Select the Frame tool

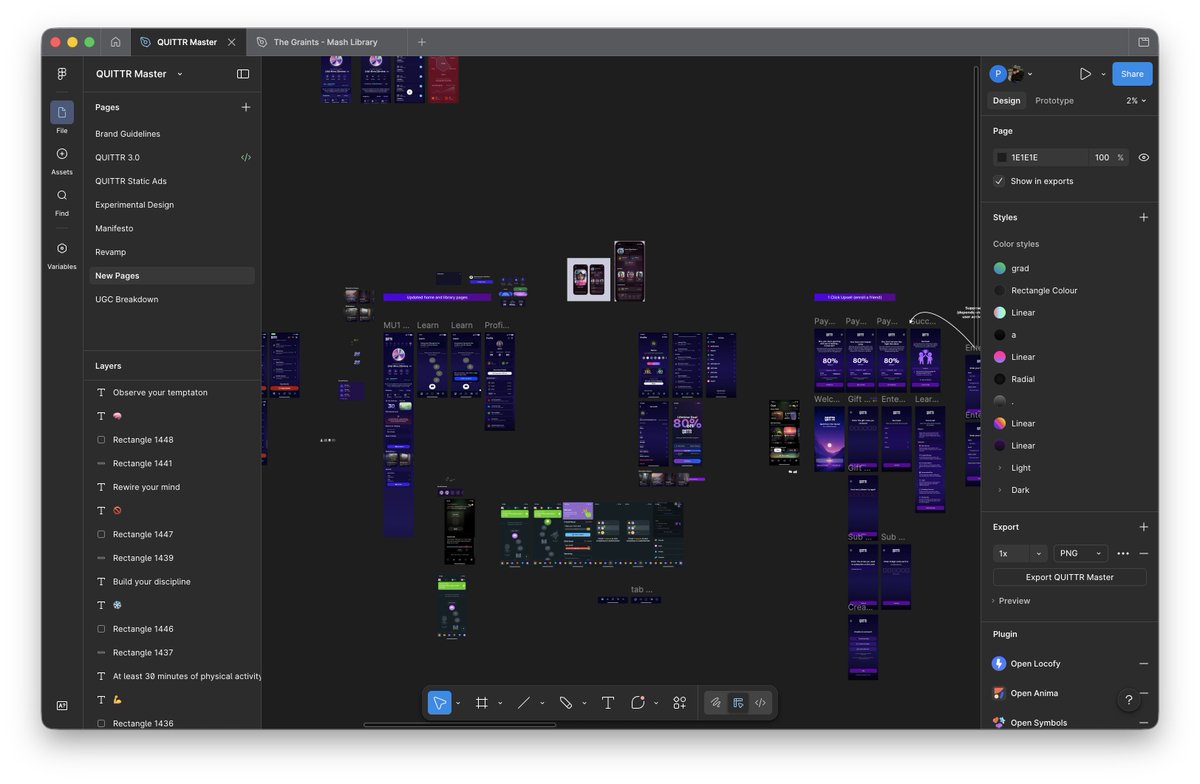[x=481, y=703]
